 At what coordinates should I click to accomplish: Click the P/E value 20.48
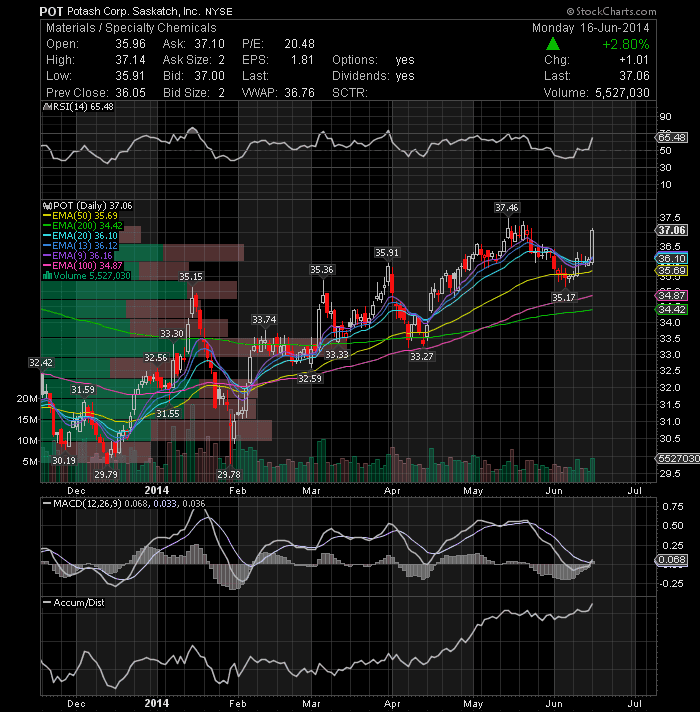[299, 44]
